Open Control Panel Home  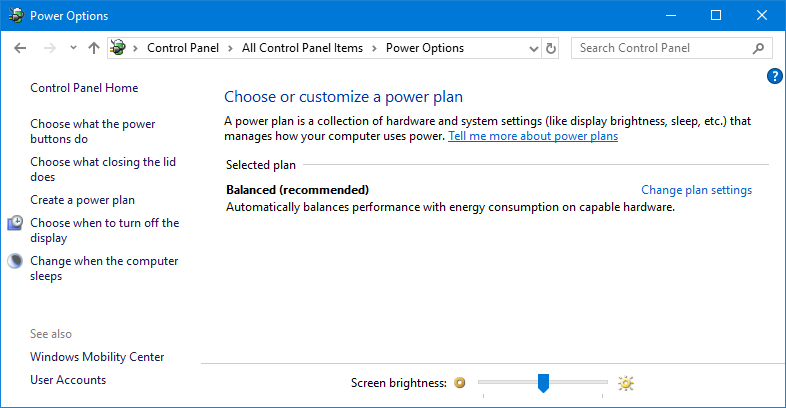[x=84, y=88]
